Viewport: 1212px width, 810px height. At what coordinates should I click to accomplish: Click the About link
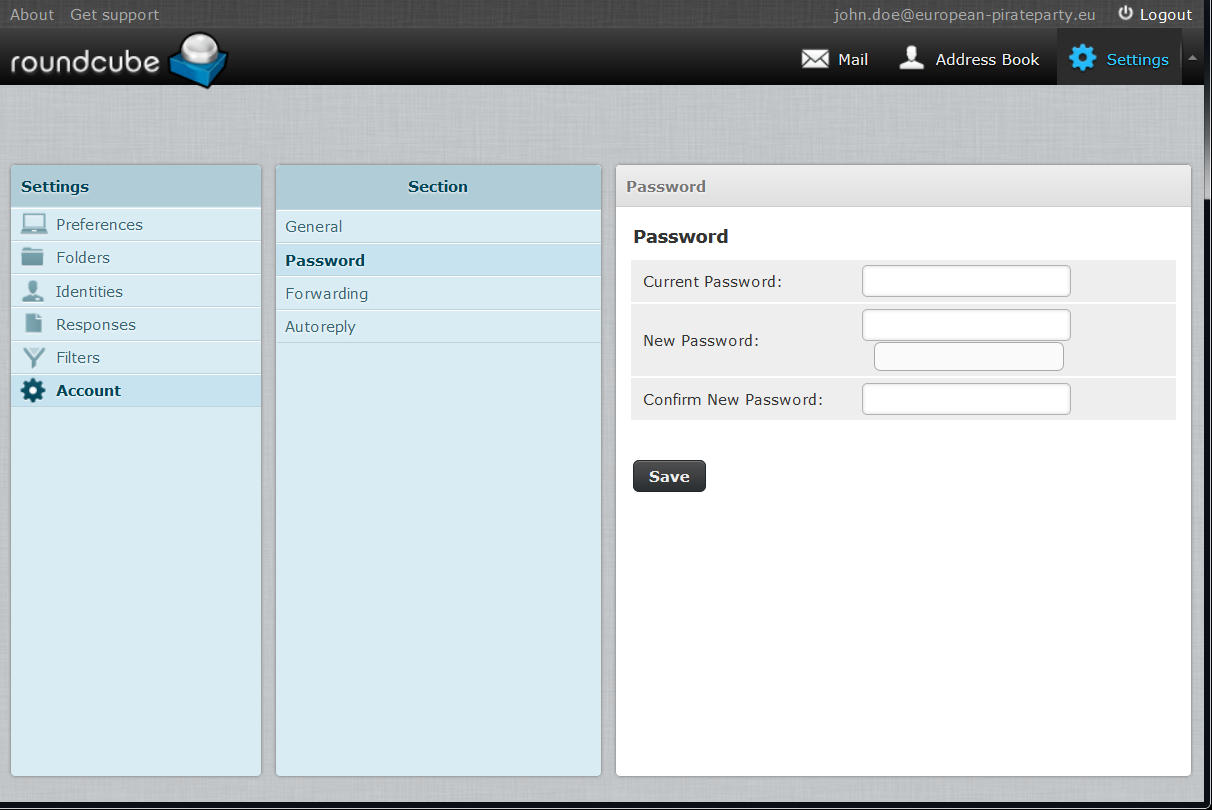pyautogui.click(x=32, y=15)
